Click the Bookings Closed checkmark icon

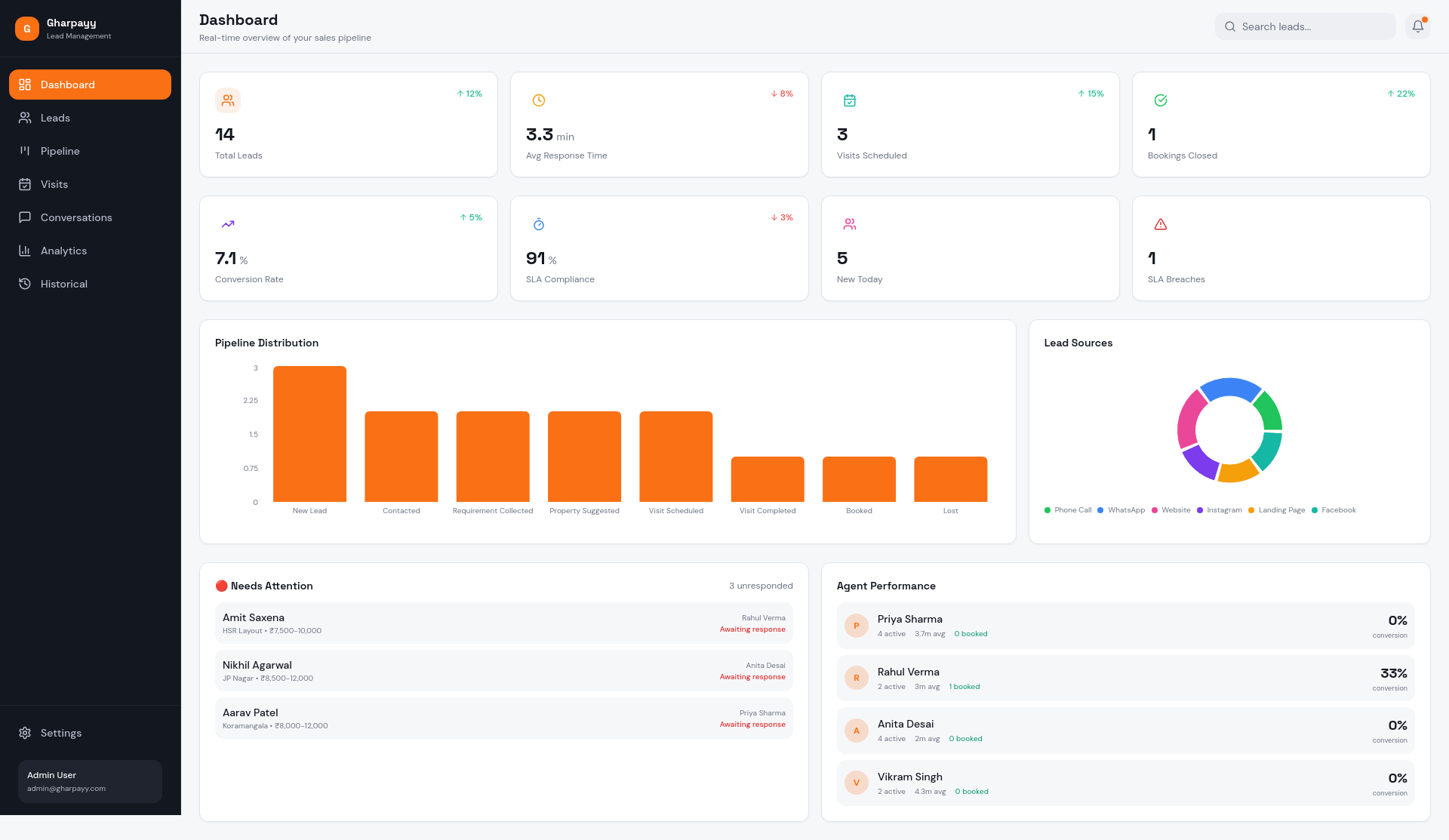click(1161, 100)
